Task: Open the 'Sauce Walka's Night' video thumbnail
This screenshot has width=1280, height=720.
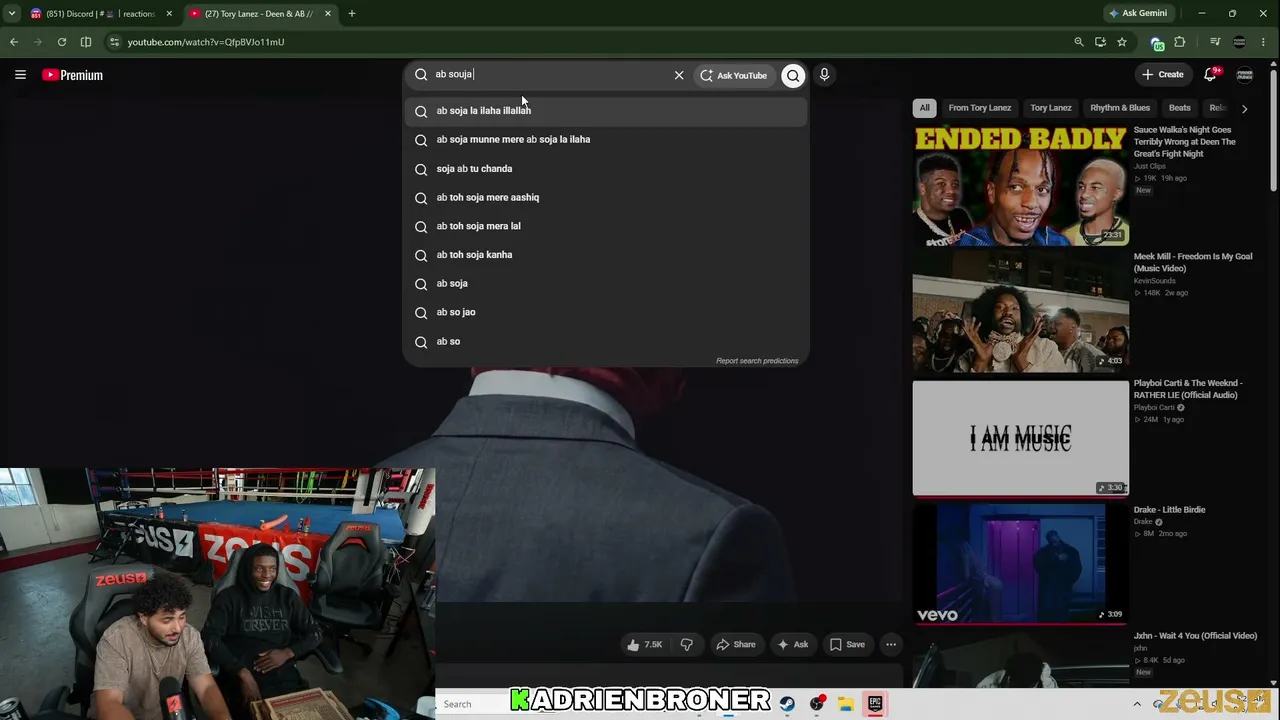Action: pyautogui.click(x=1020, y=184)
